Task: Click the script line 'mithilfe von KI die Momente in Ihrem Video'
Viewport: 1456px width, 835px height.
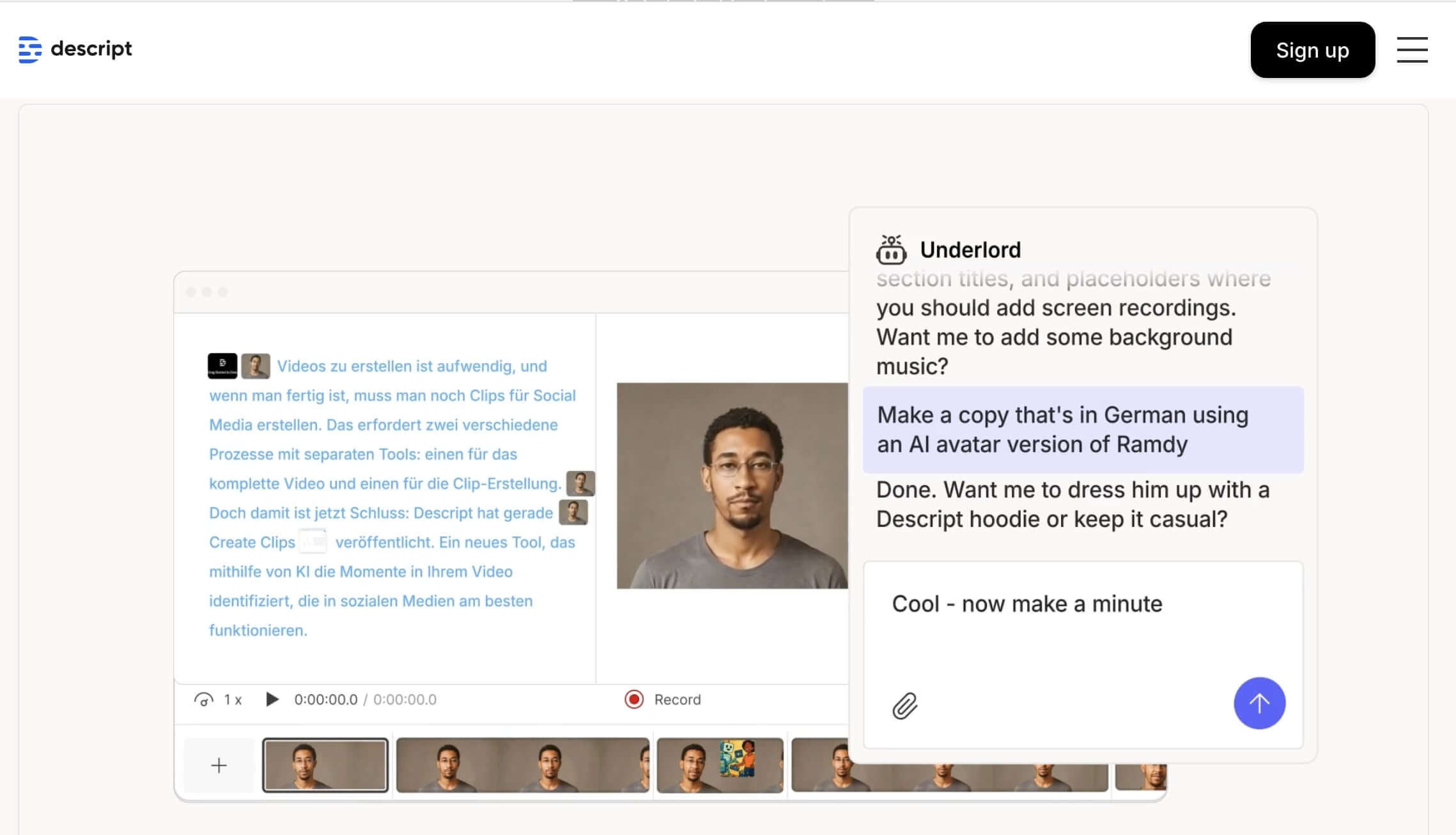Action: tap(360, 572)
